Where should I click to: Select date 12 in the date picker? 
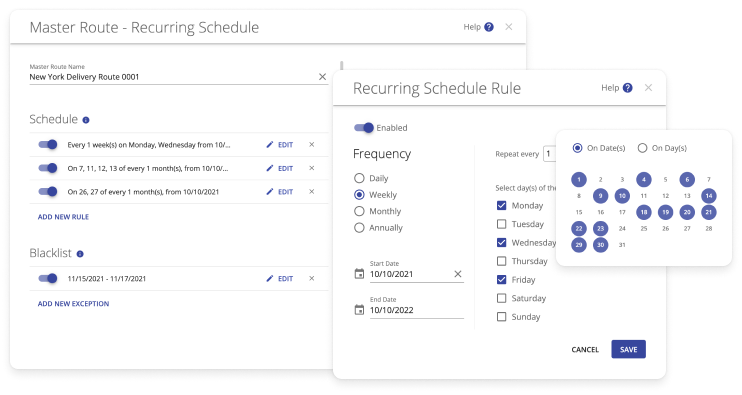click(665, 196)
